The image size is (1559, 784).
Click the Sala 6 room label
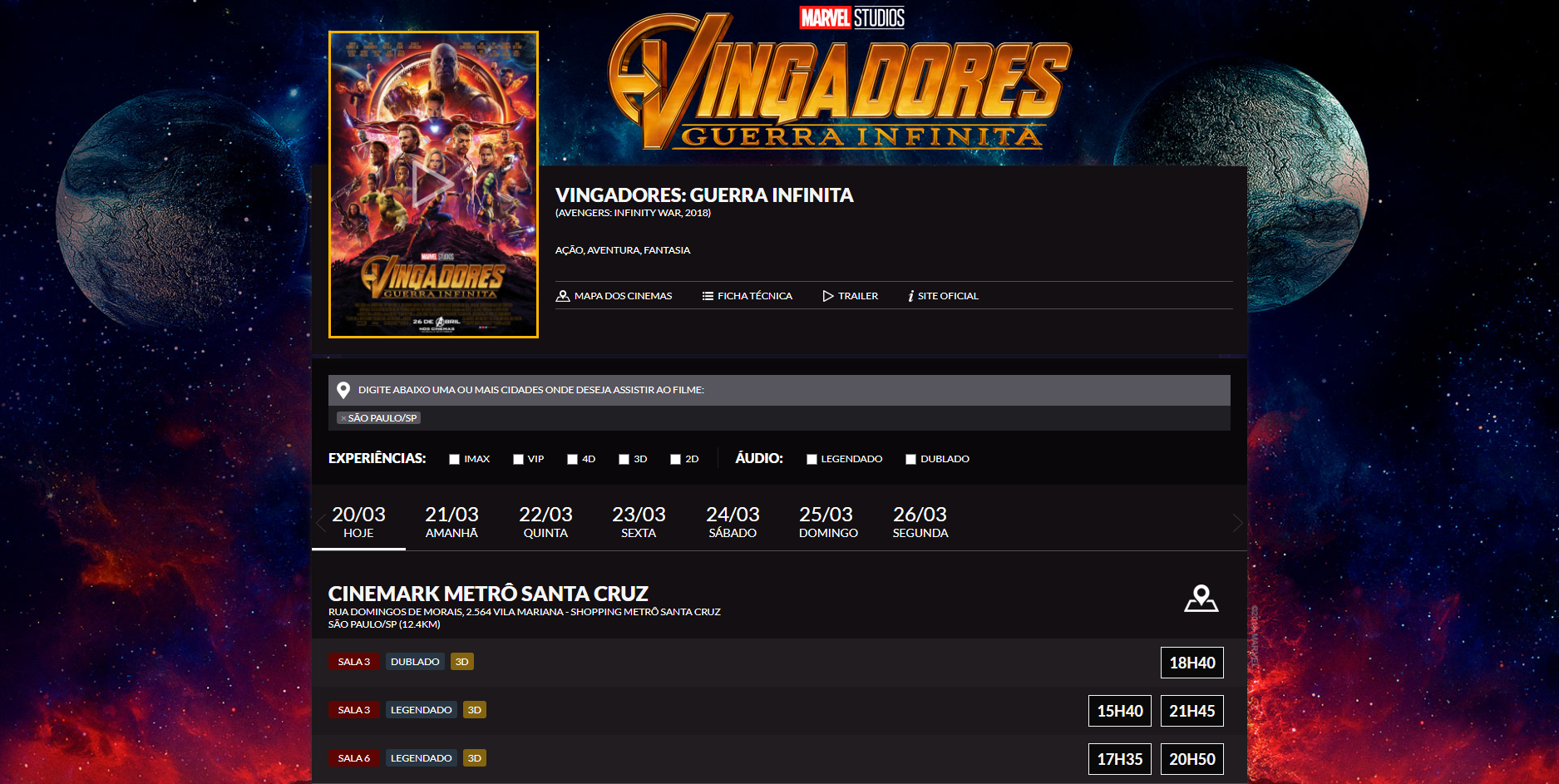pyautogui.click(x=354, y=758)
